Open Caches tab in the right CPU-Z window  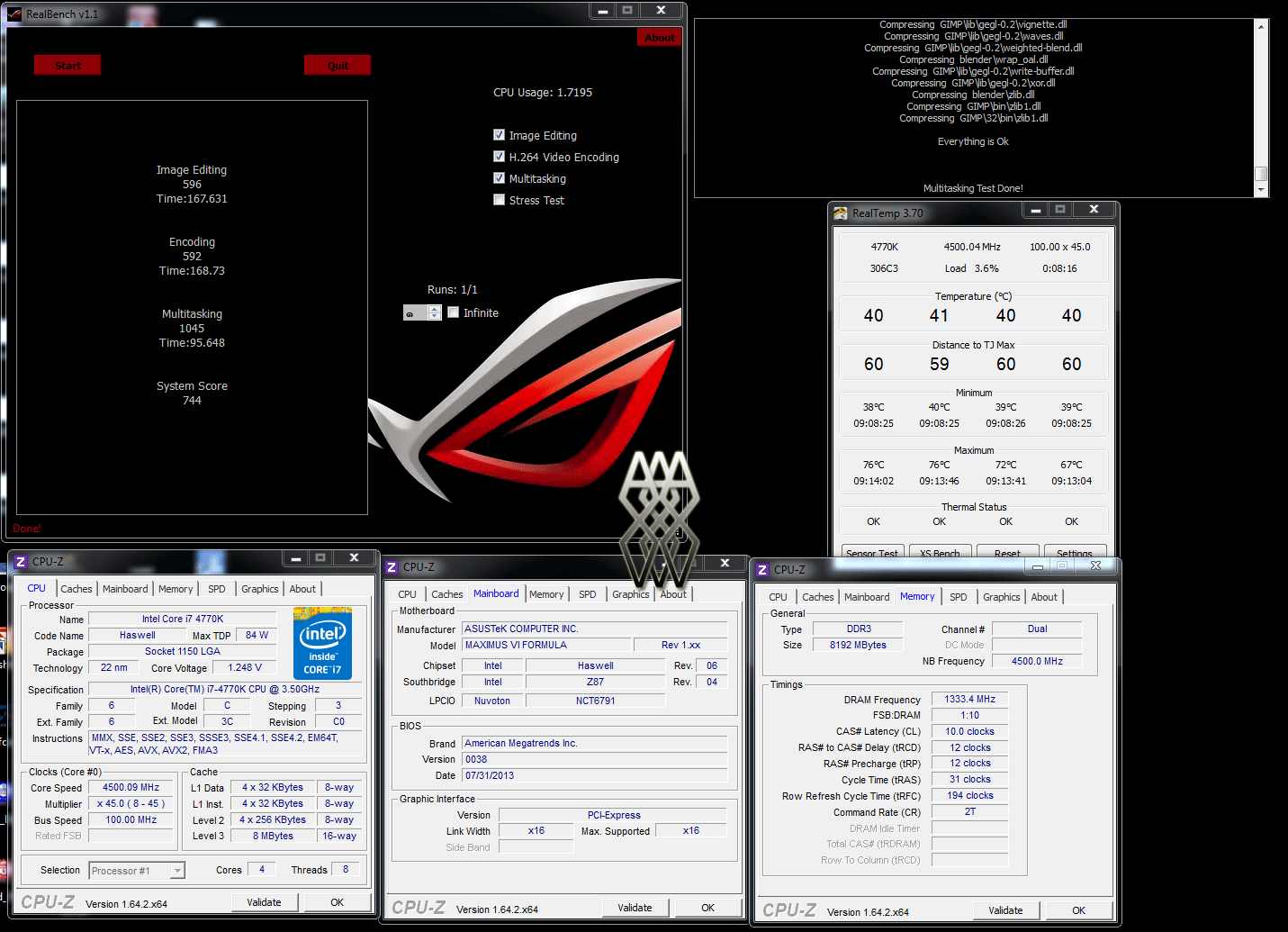(x=818, y=597)
